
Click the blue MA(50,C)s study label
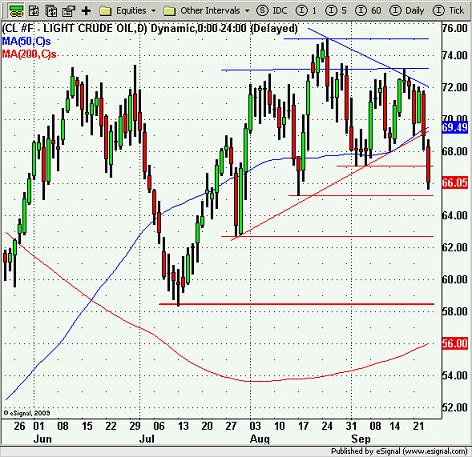coord(26,41)
